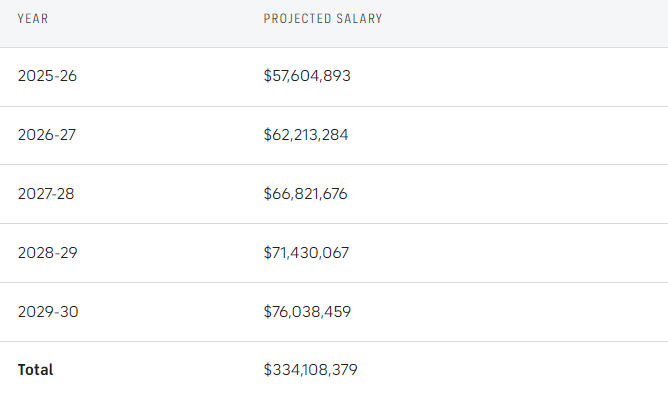This screenshot has width=668, height=397.
Task: Click the bold Total row label
Action: (35, 370)
